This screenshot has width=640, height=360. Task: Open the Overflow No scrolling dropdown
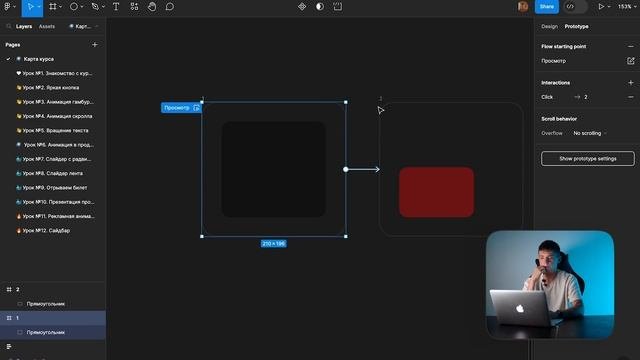click(590, 133)
